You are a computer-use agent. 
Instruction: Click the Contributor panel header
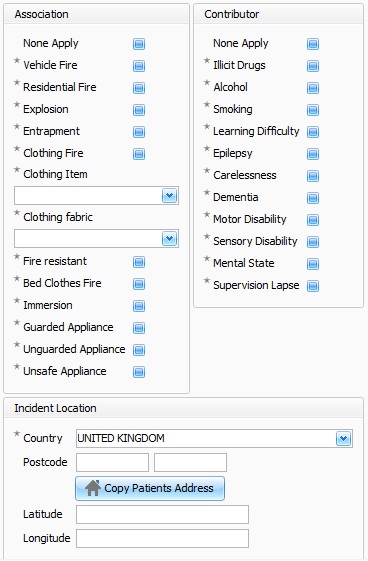[278, 14]
